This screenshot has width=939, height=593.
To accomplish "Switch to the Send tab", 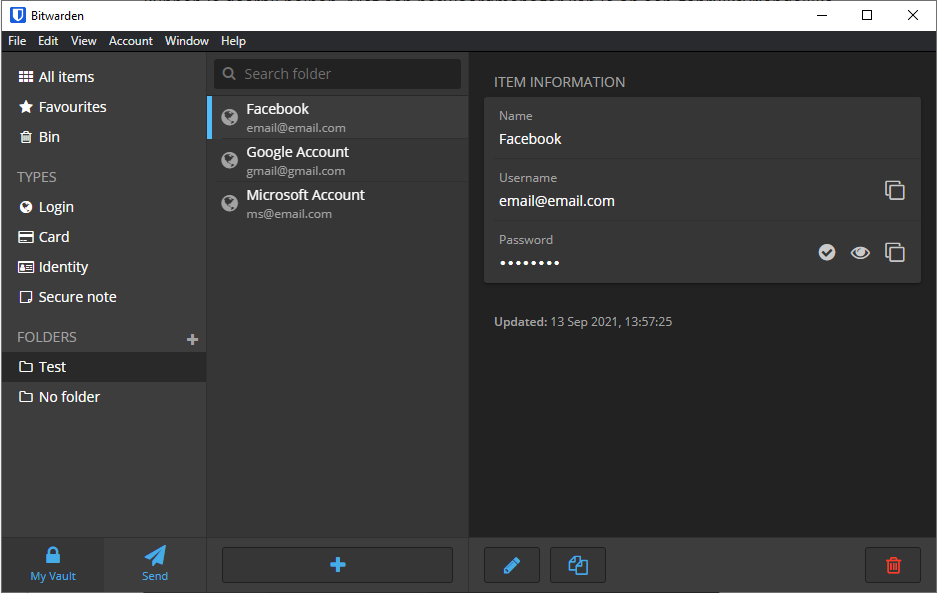I will [x=155, y=564].
